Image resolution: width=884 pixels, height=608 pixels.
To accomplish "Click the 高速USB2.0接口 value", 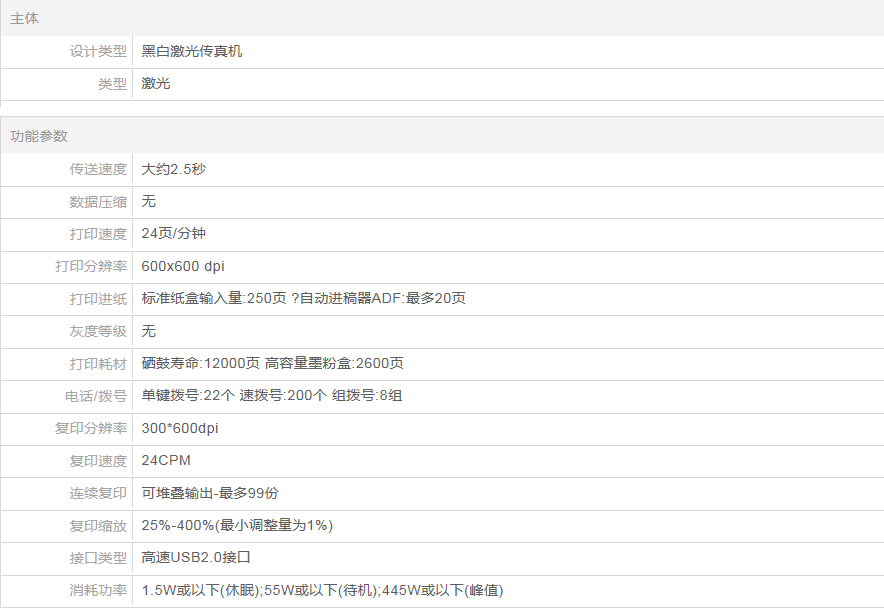I will pos(195,557).
